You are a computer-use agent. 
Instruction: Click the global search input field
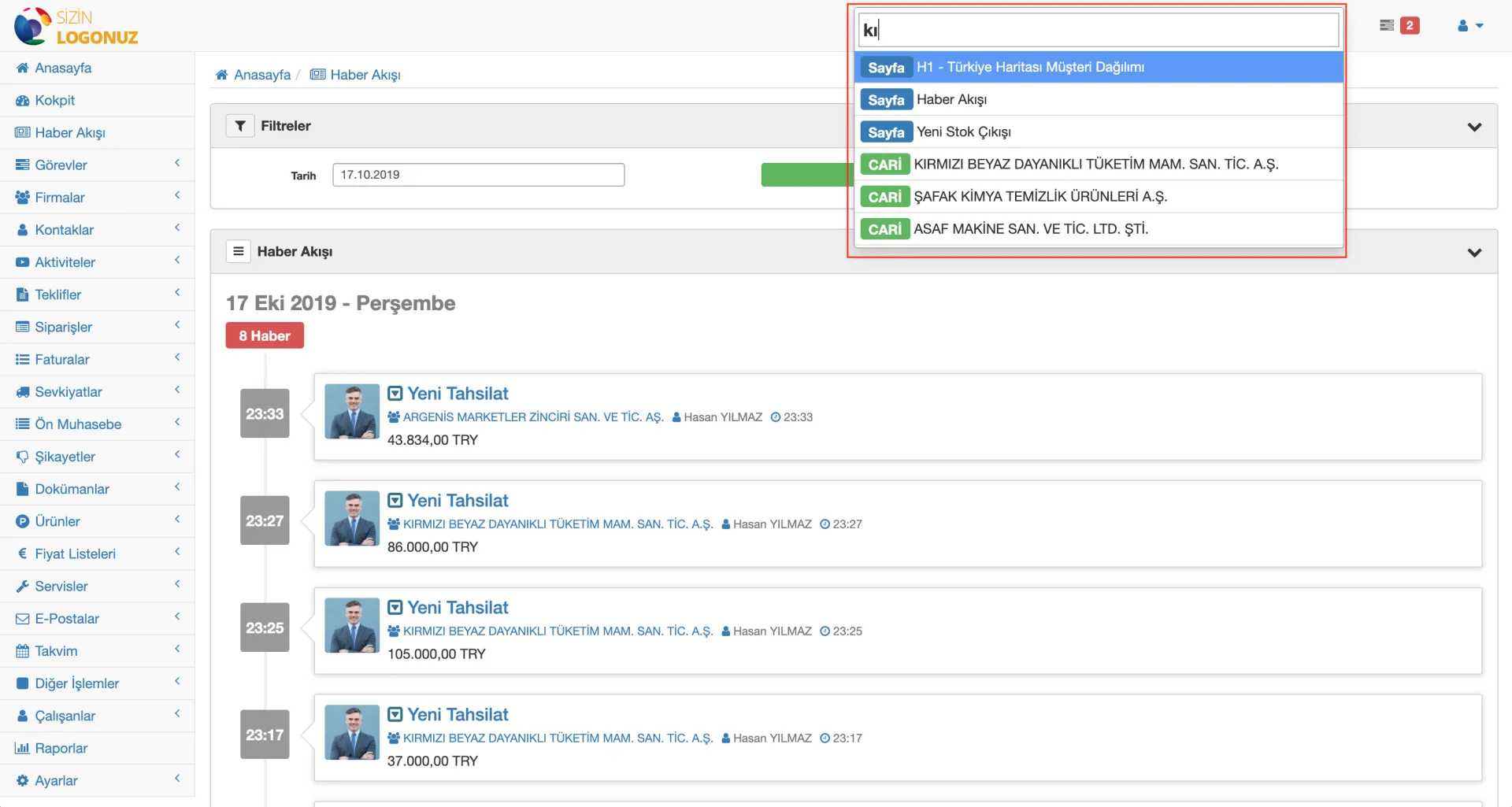[1099, 30]
